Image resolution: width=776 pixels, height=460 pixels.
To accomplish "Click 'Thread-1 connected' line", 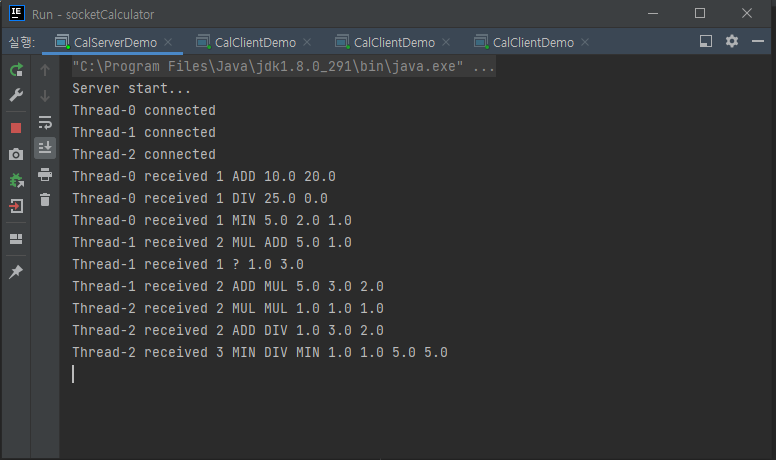I will [144, 132].
